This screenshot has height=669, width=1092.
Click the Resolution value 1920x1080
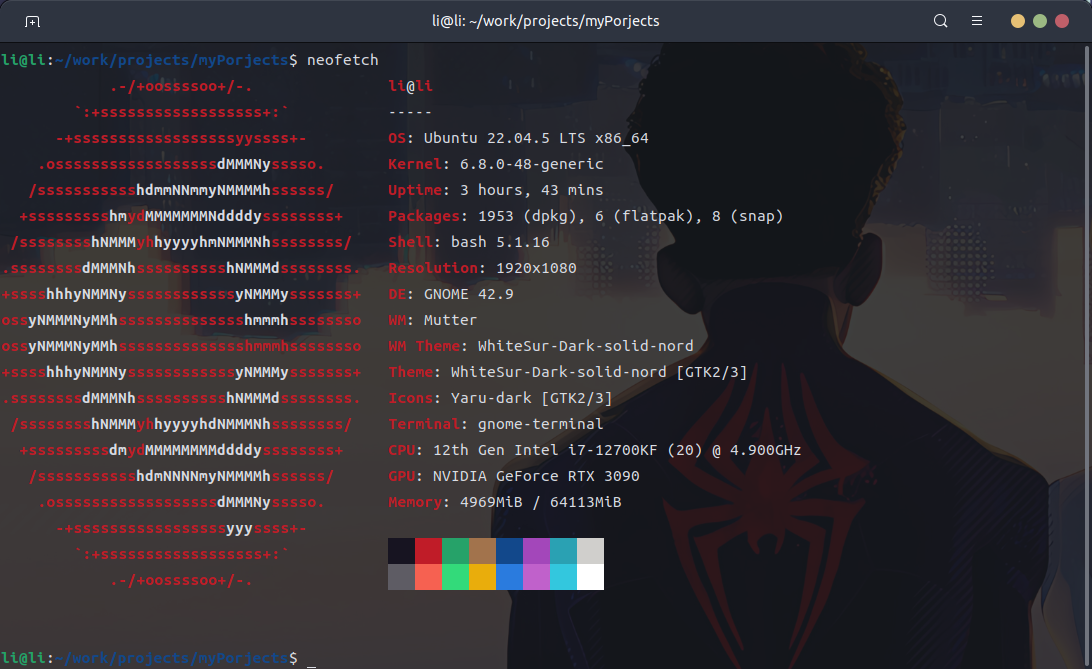coord(536,268)
